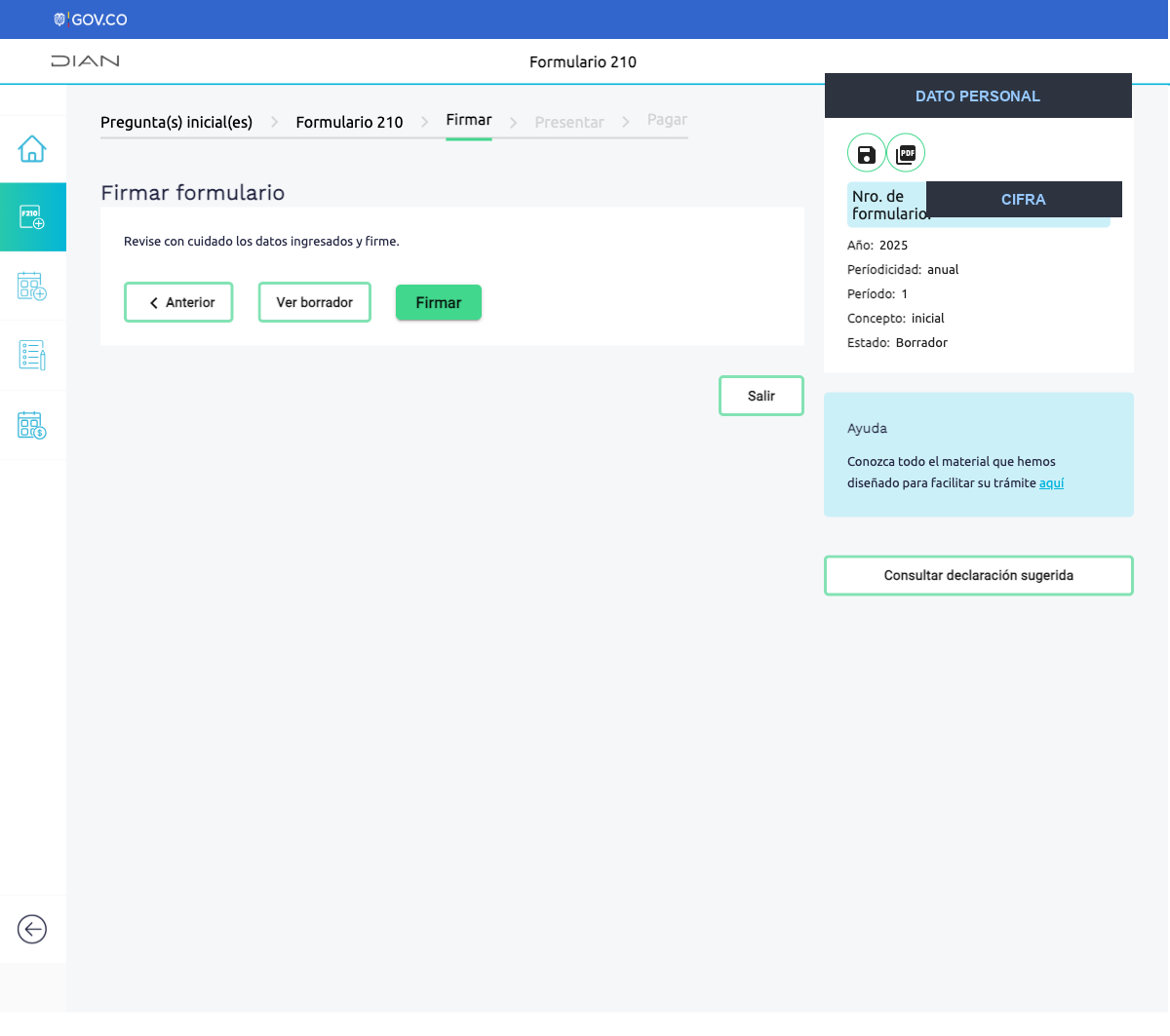Viewport: 1170px width, 1036px height.
Task: Select the Pagar step
Action: [667, 120]
